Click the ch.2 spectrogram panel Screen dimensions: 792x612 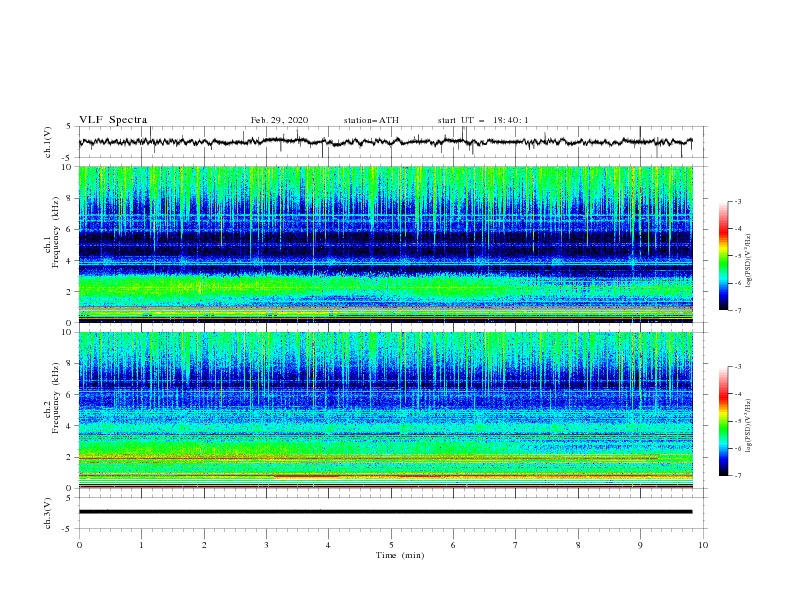point(385,410)
